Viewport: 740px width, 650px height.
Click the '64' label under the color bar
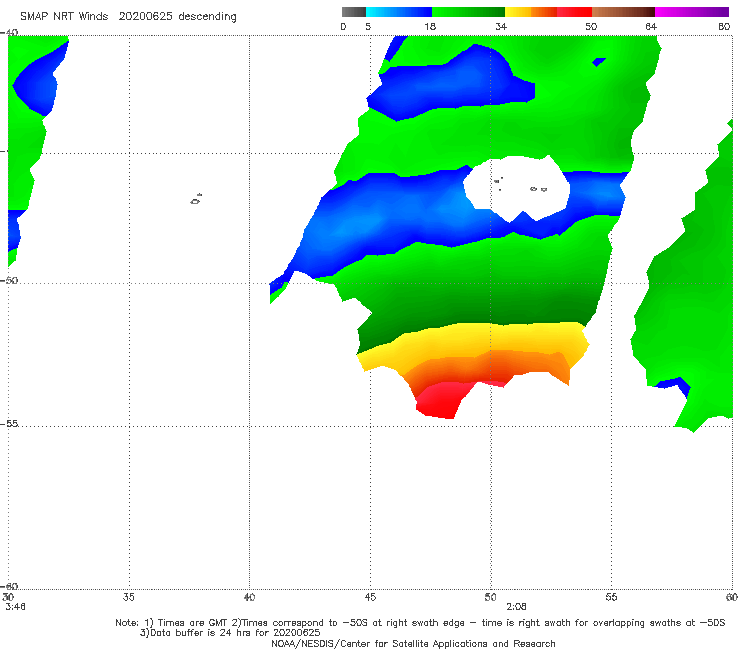pos(651,27)
